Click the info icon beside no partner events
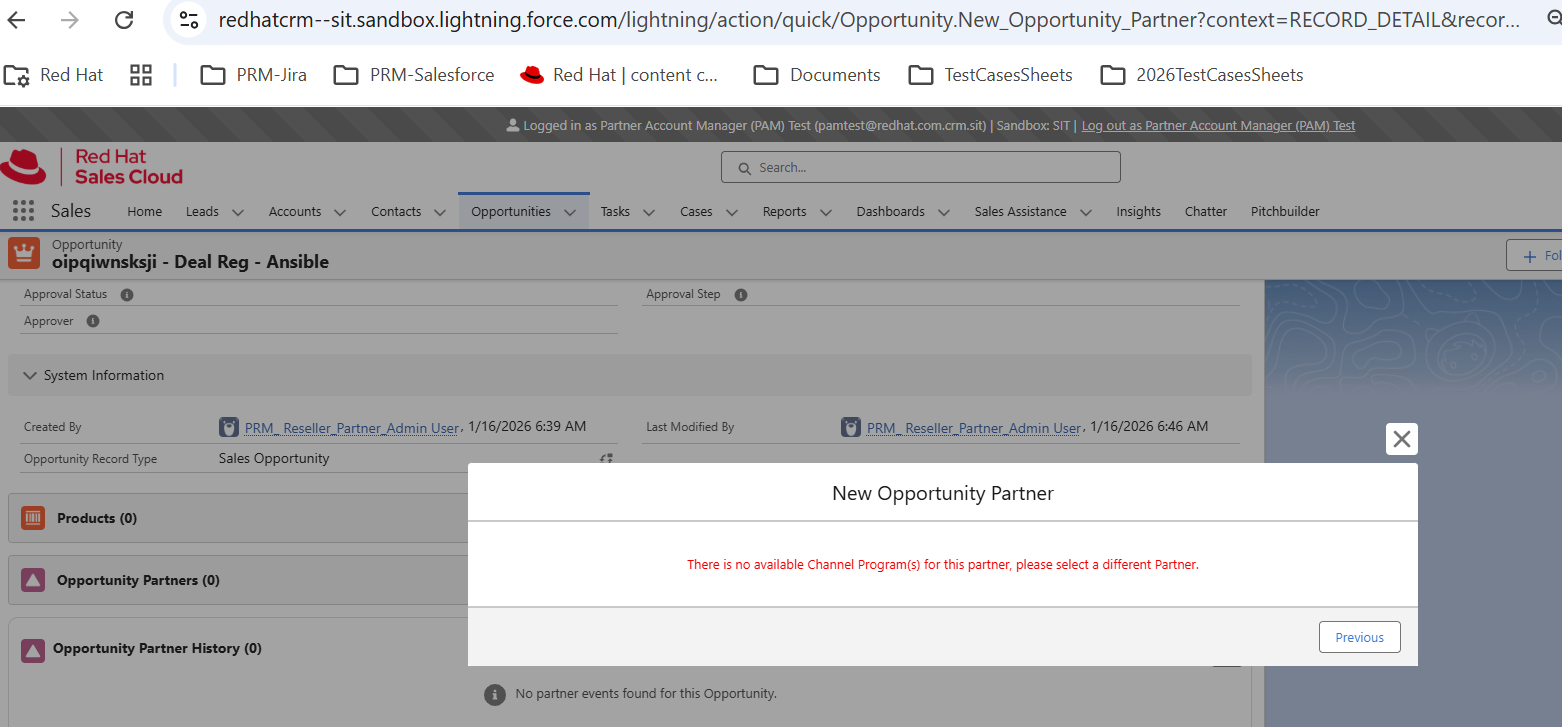The image size is (1562, 727). [x=494, y=694]
